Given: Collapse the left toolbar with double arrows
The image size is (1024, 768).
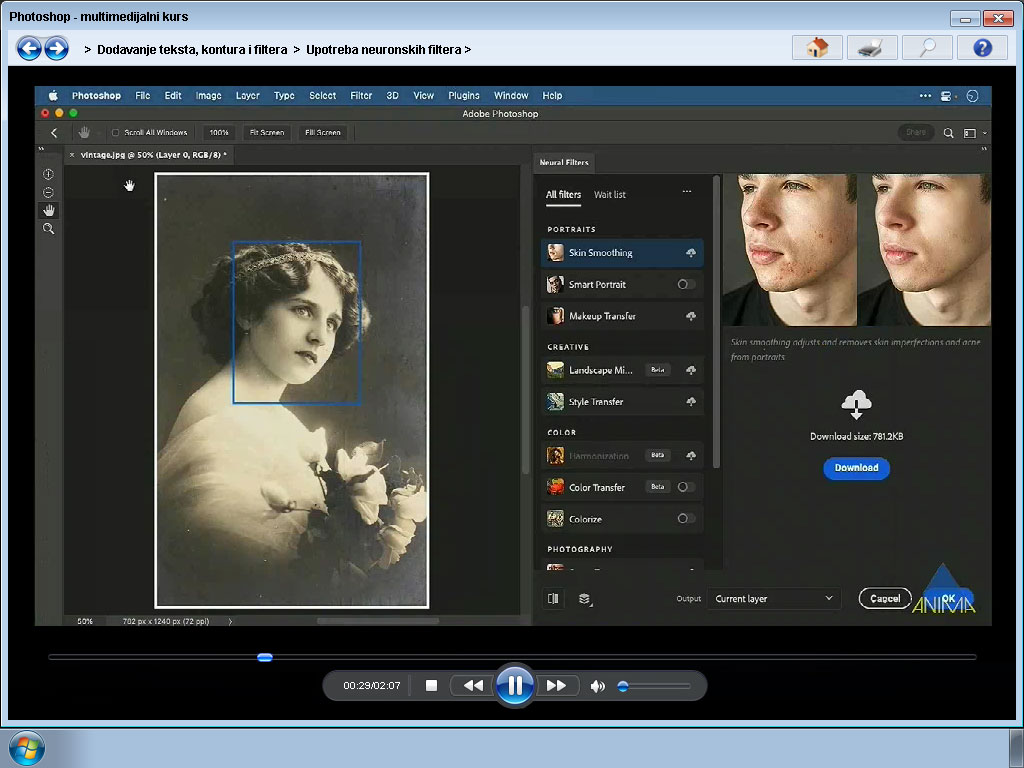Looking at the screenshot, I should coord(42,149).
